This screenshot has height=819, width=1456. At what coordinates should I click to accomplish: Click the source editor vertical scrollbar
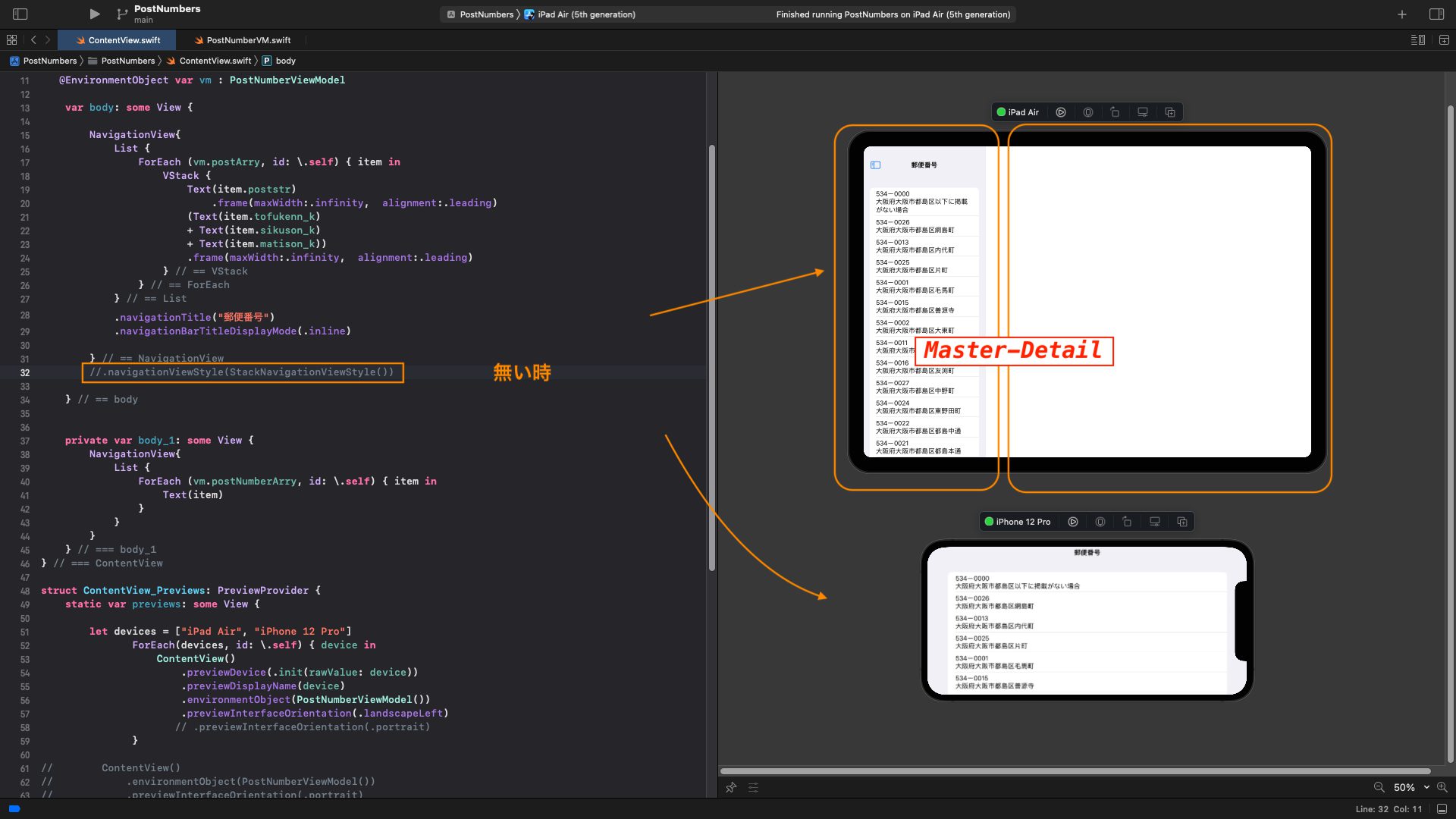coord(711,356)
